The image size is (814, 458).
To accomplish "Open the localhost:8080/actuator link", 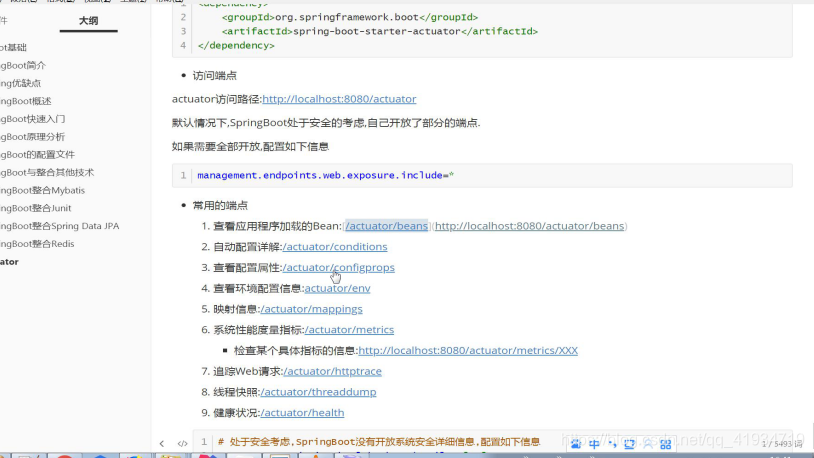I will pyautogui.click(x=339, y=99).
